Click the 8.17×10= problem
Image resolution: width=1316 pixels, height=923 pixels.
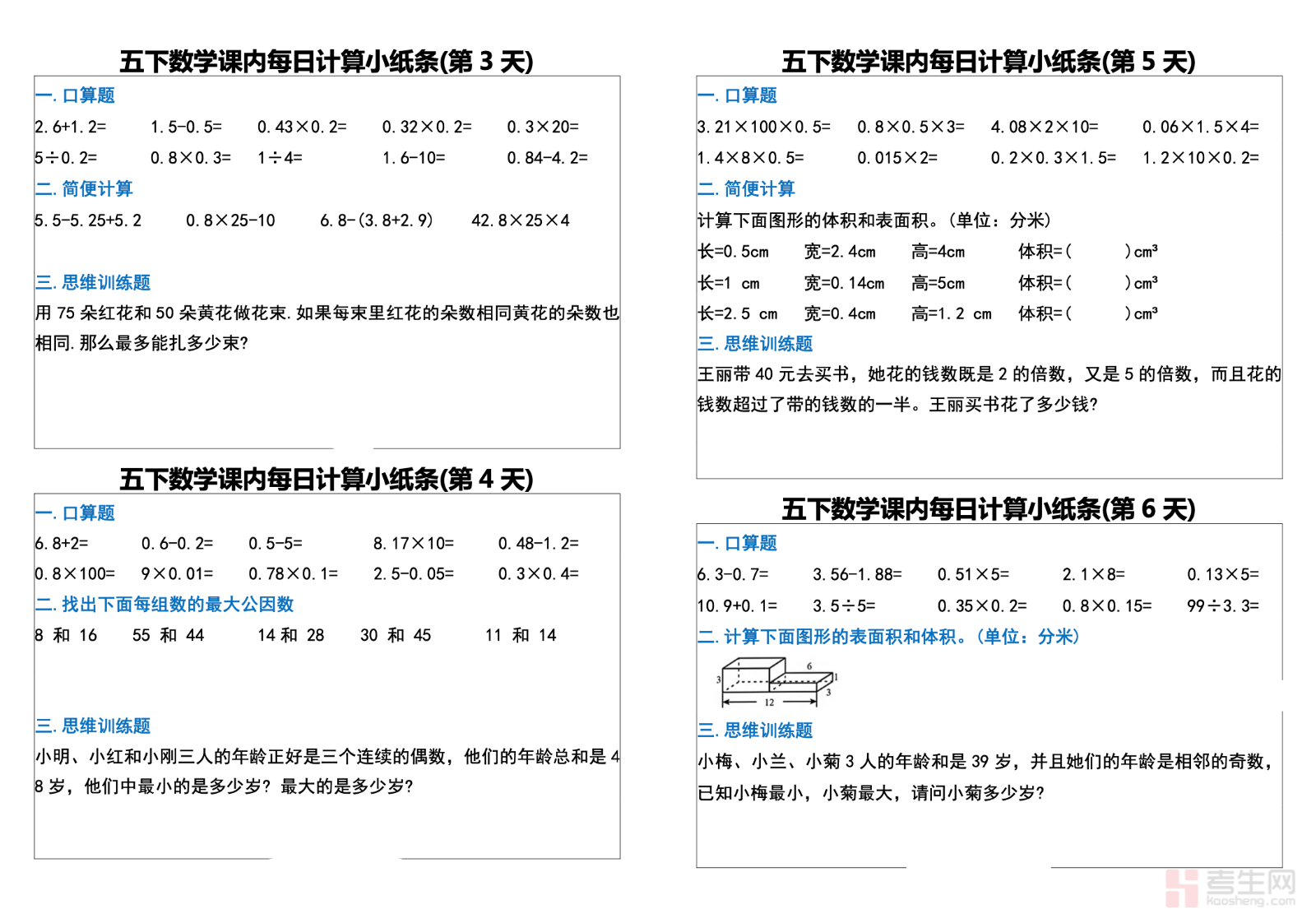413,544
